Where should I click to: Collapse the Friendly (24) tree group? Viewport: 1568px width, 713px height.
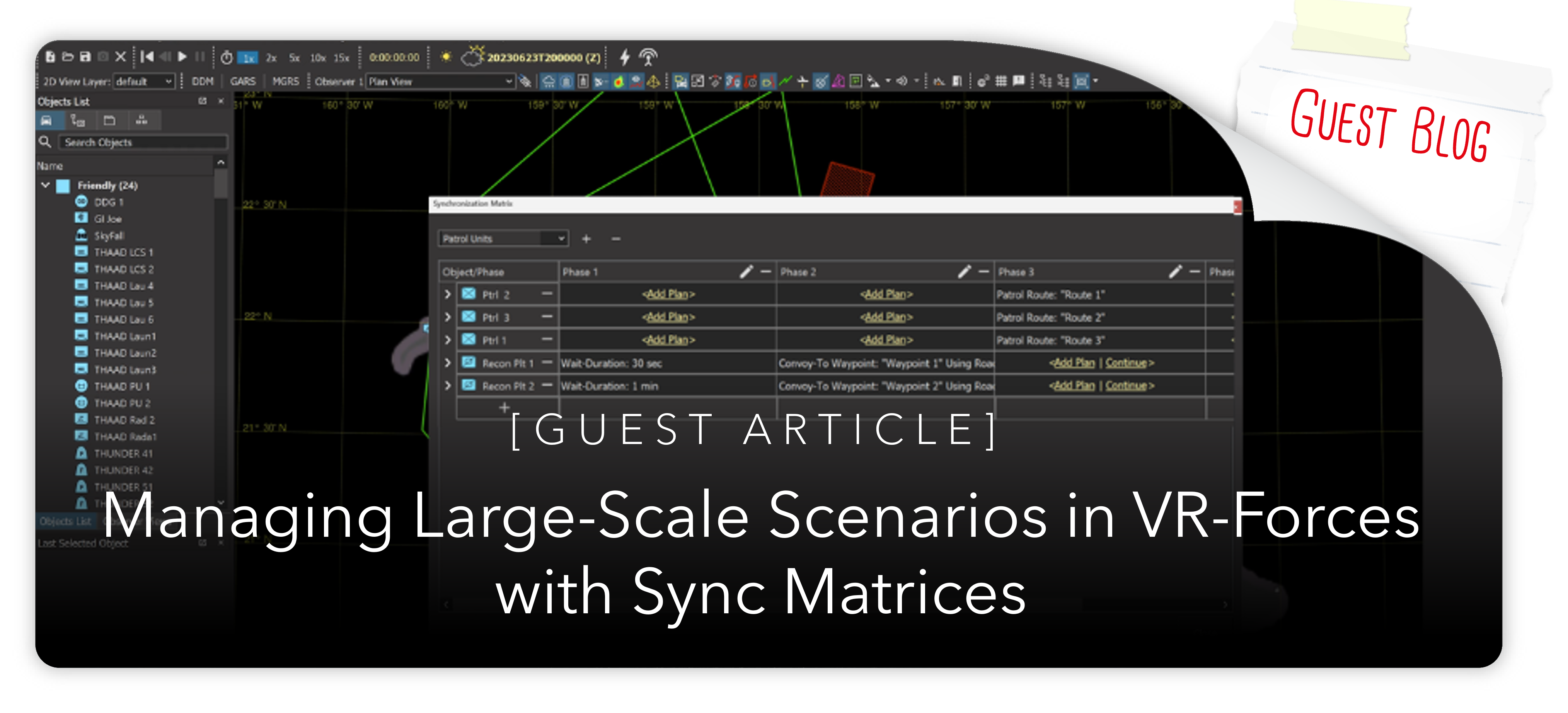46,185
